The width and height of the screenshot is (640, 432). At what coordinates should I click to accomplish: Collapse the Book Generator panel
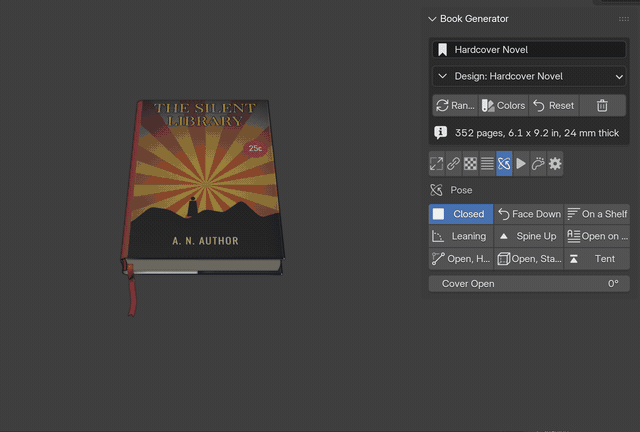click(432, 19)
